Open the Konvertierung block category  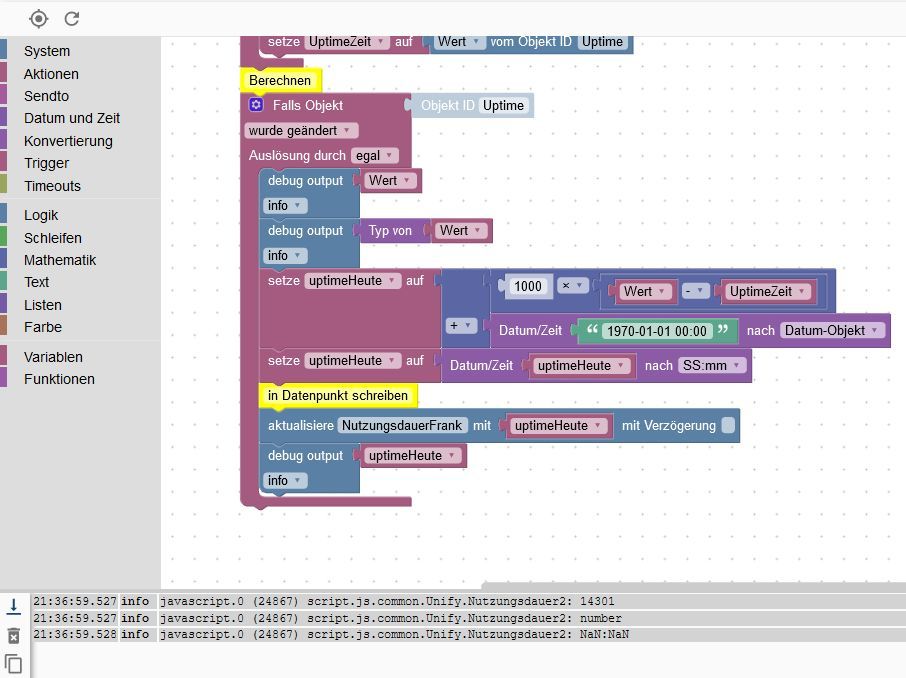tap(68, 141)
